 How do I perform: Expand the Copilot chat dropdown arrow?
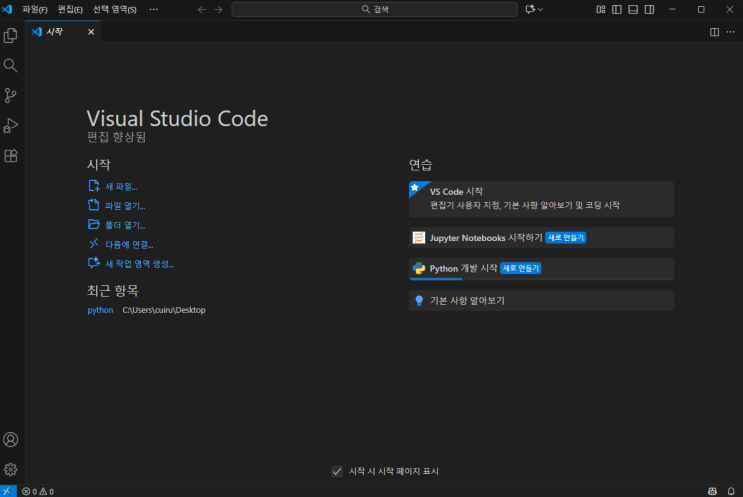(541, 9)
